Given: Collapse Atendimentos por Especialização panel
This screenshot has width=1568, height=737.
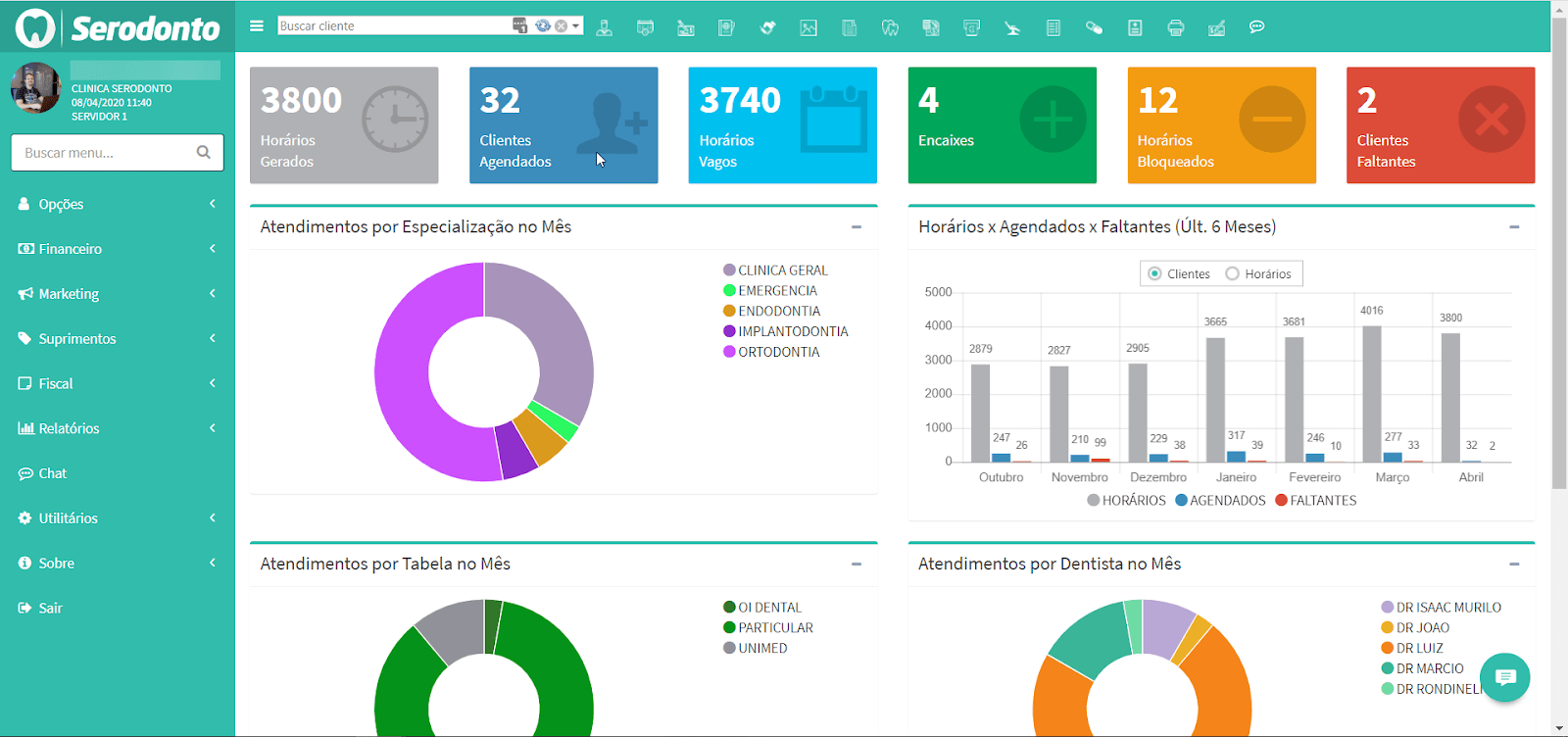Looking at the screenshot, I should 857,227.
